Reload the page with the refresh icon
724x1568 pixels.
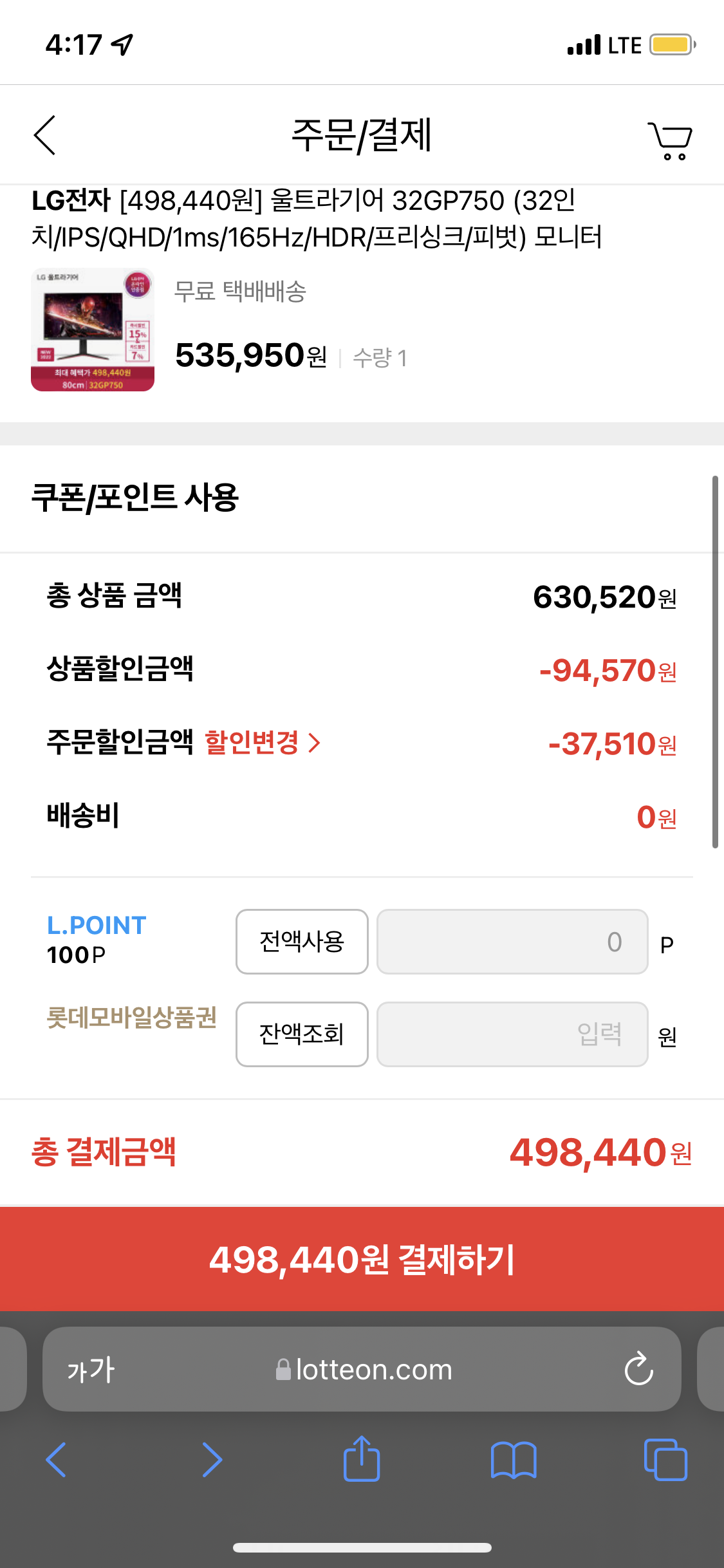638,1368
